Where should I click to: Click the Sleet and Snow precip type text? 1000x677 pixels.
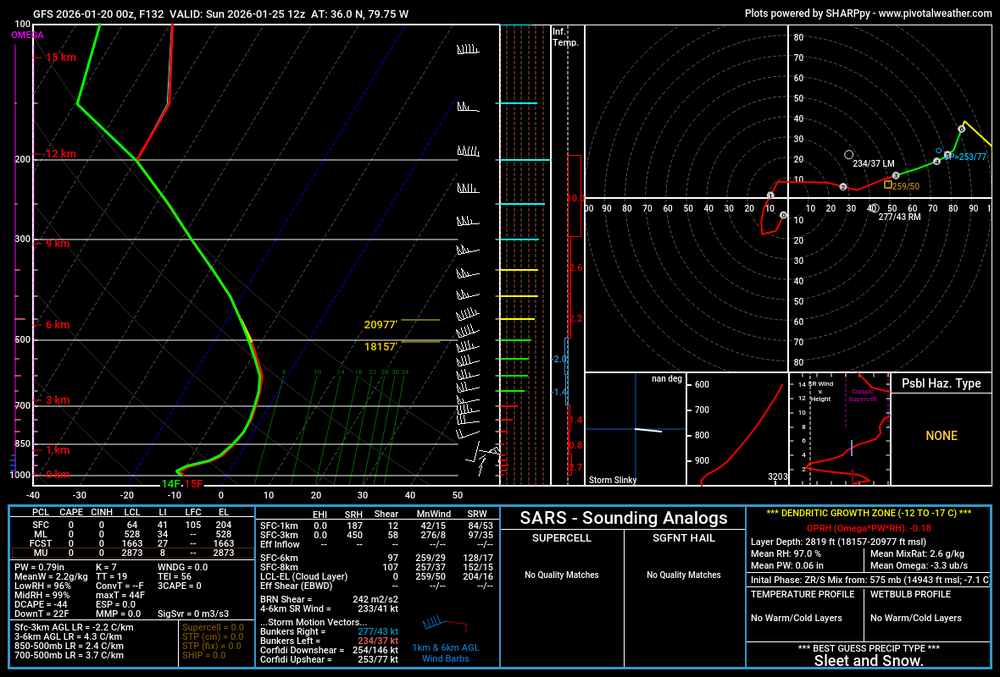pyautogui.click(x=867, y=661)
